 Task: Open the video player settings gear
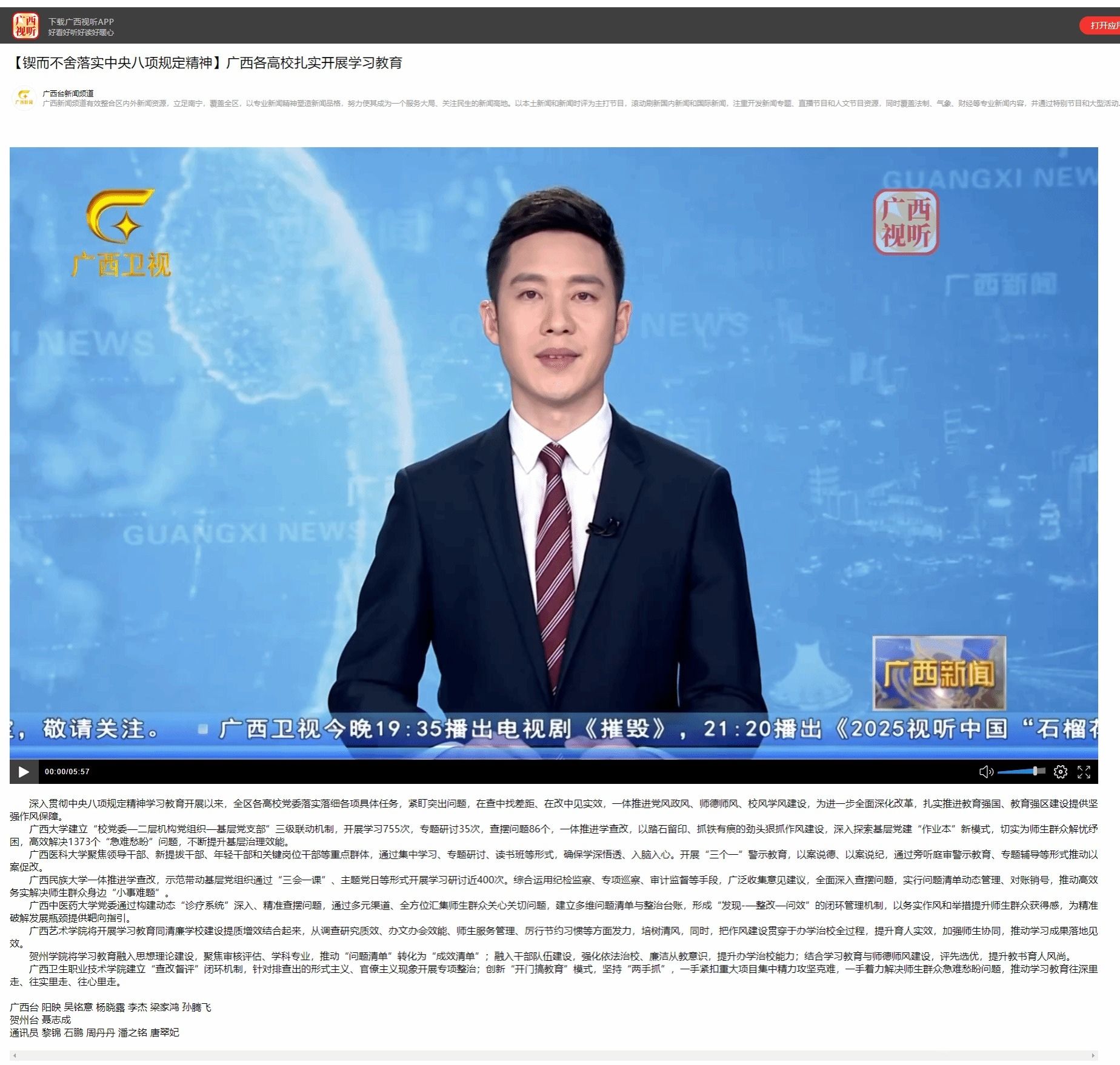1060,771
